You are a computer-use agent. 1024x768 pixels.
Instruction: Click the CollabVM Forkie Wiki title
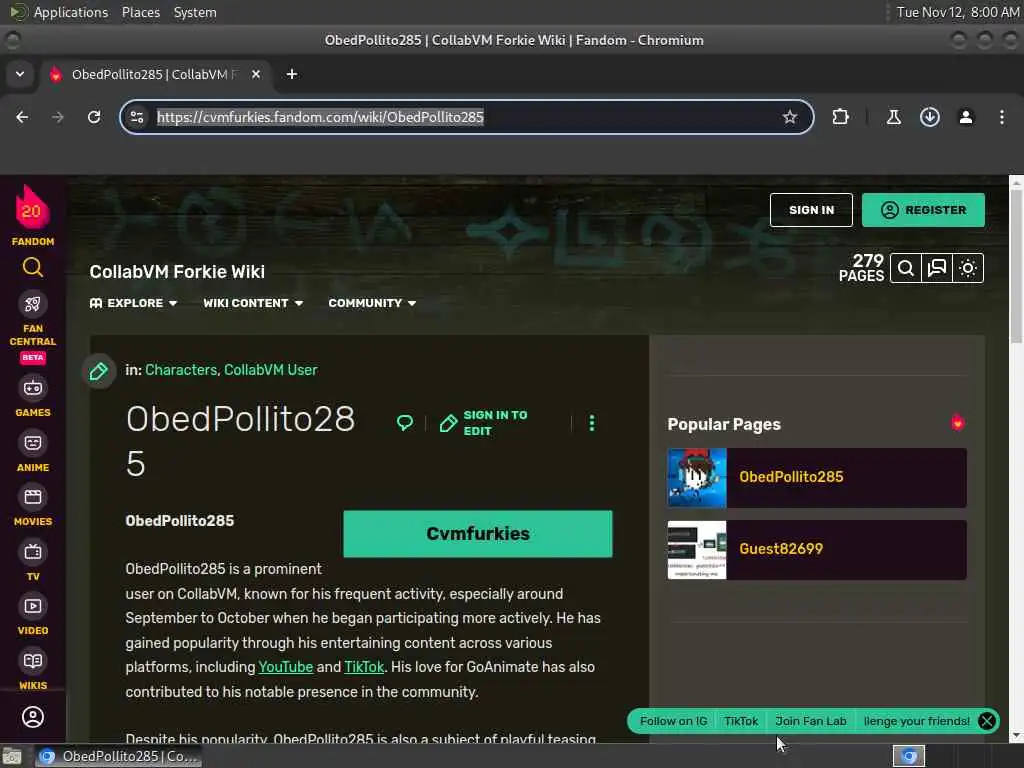(177, 272)
